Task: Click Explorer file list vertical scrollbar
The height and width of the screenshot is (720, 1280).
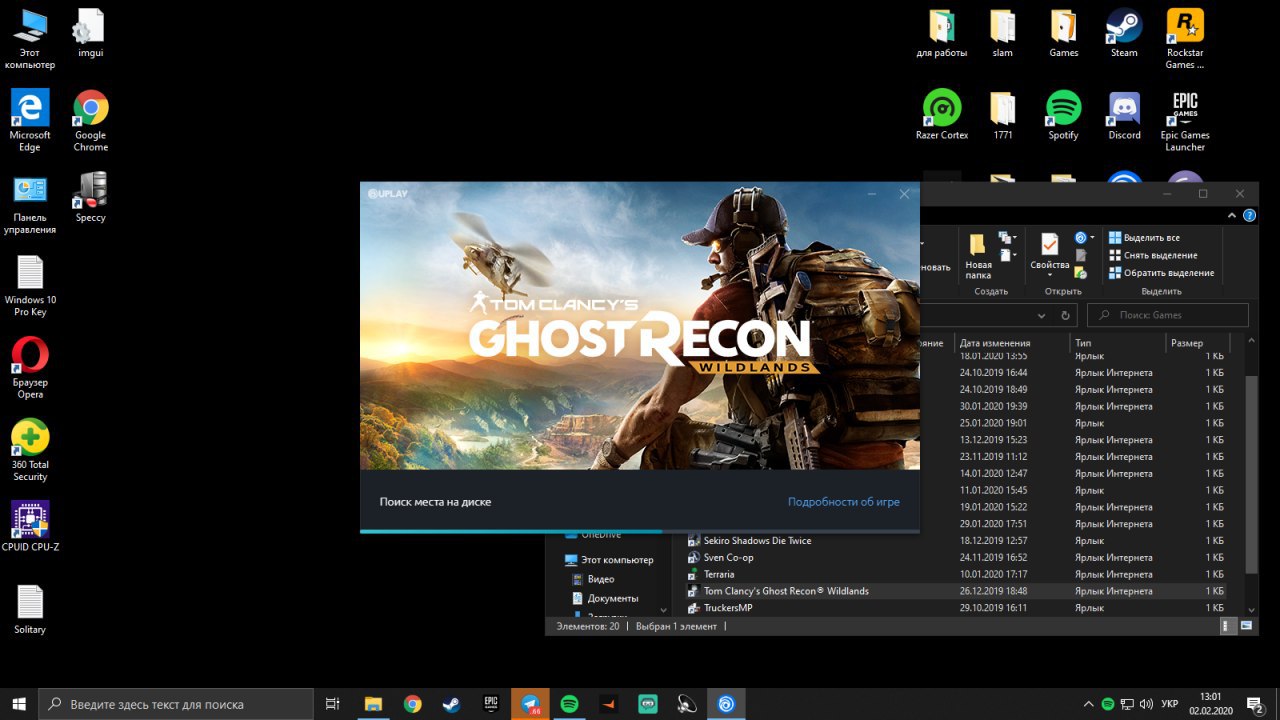Action: pyautogui.click(x=1251, y=476)
